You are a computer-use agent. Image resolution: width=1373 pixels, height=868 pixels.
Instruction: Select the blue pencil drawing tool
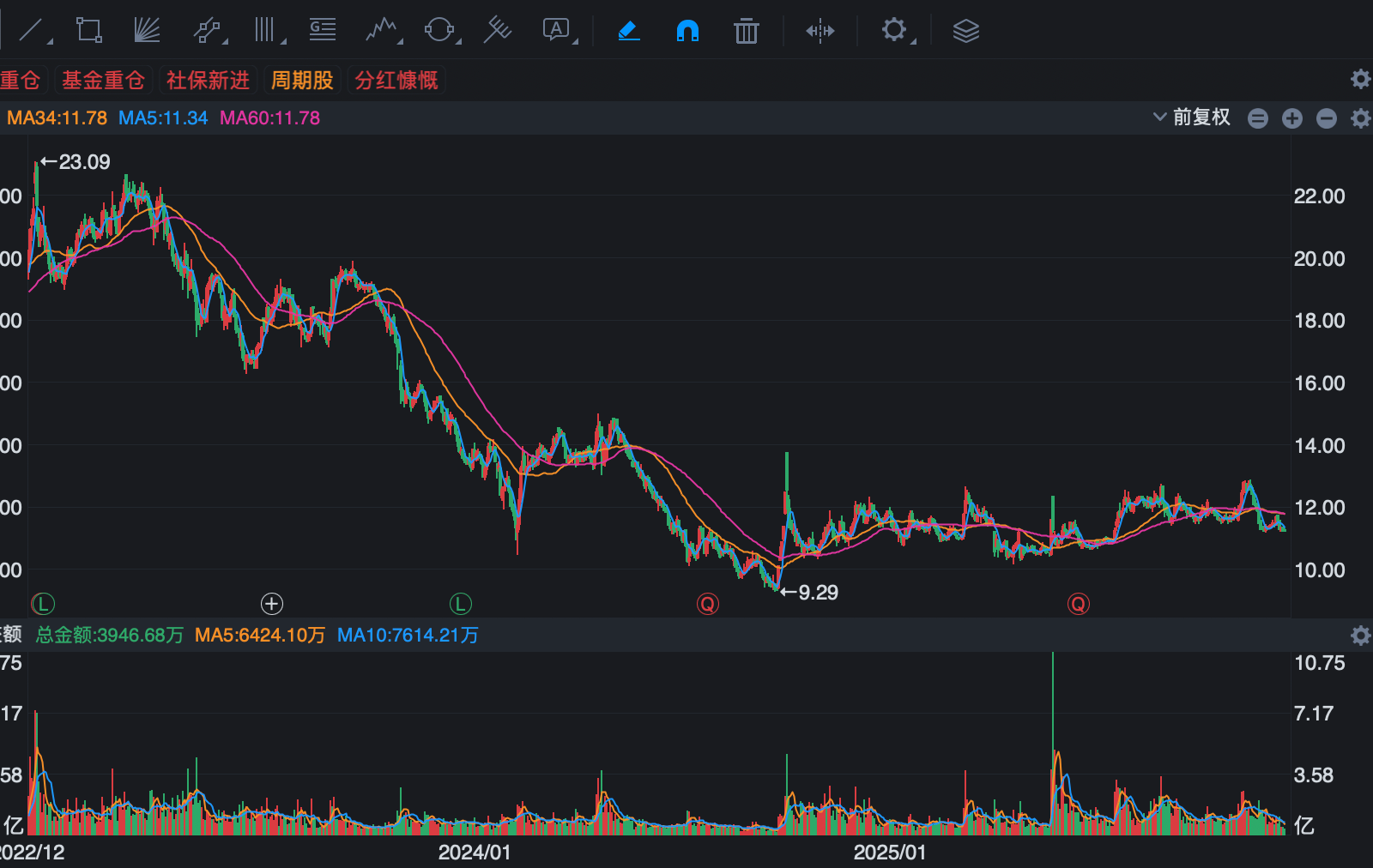[629, 30]
